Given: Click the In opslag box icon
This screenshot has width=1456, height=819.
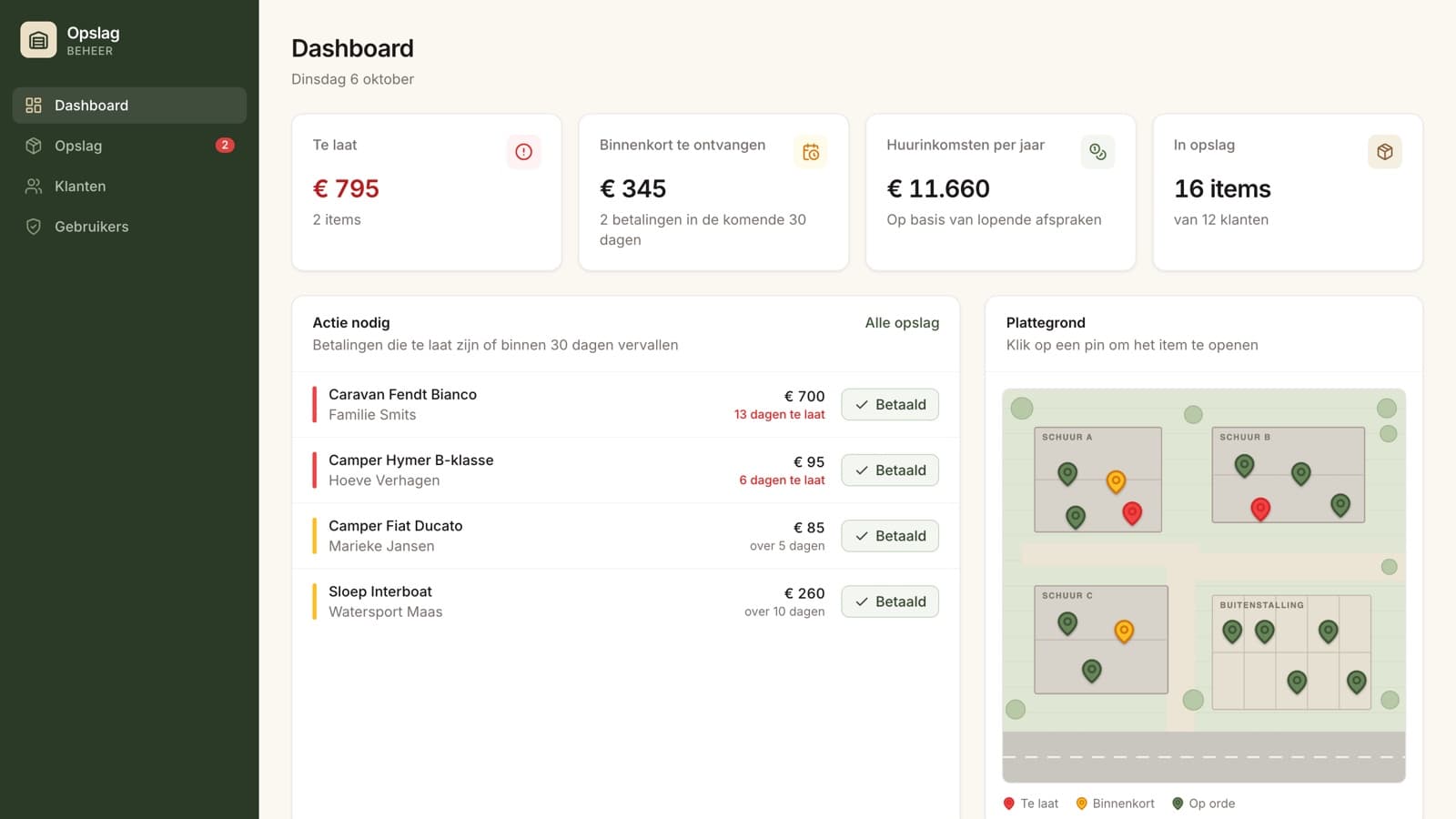Looking at the screenshot, I should click(1385, 152).
